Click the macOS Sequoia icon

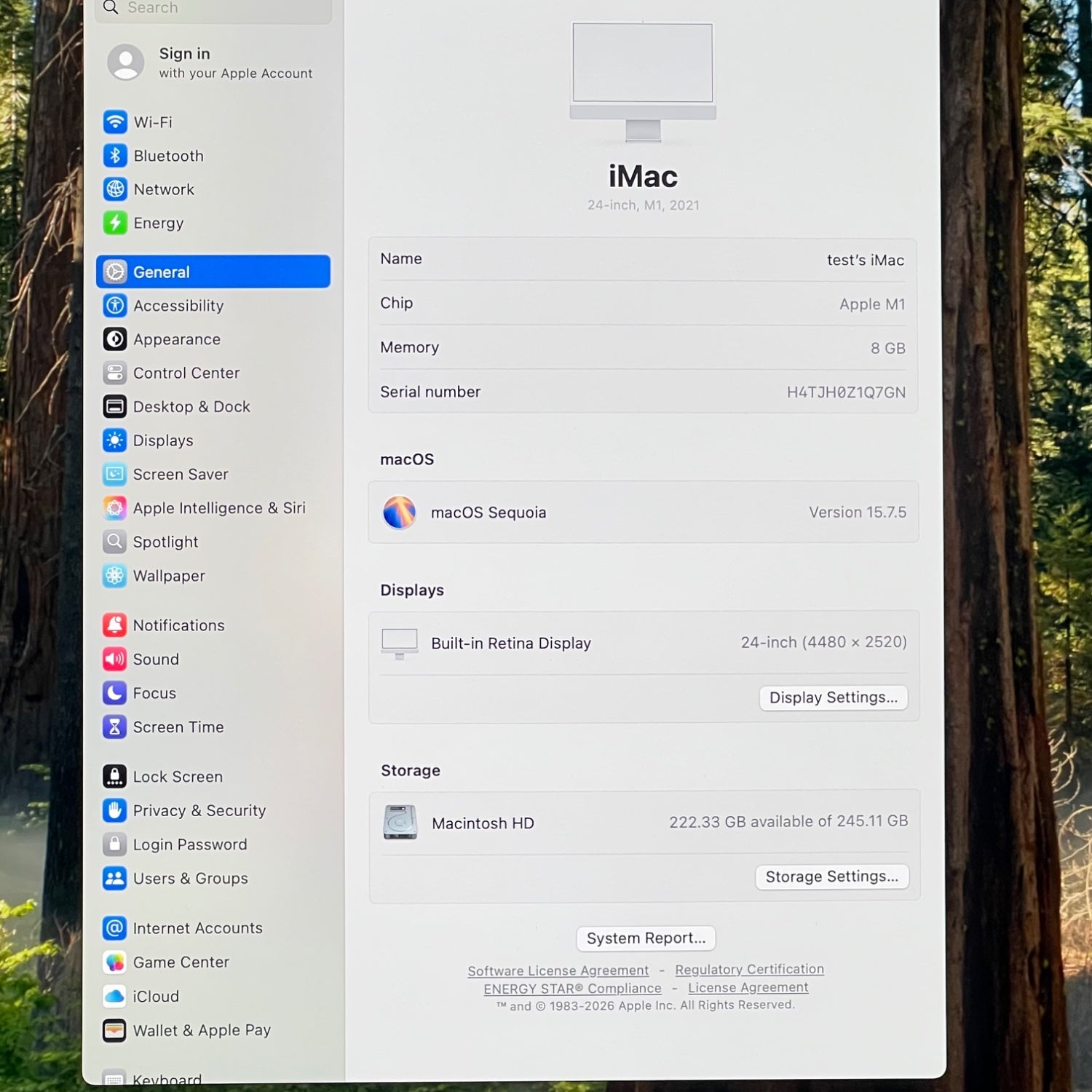(x=400, y=513)
